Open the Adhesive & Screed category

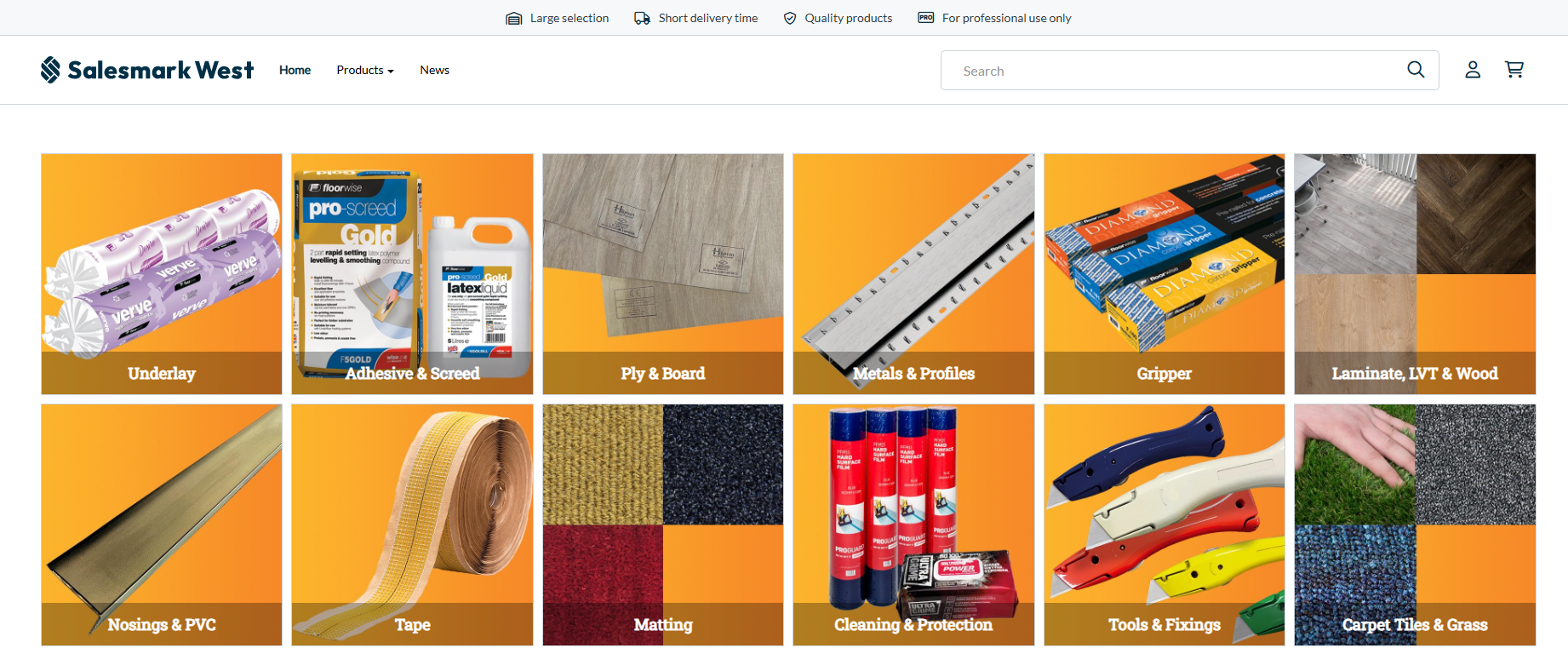[412, 274]
